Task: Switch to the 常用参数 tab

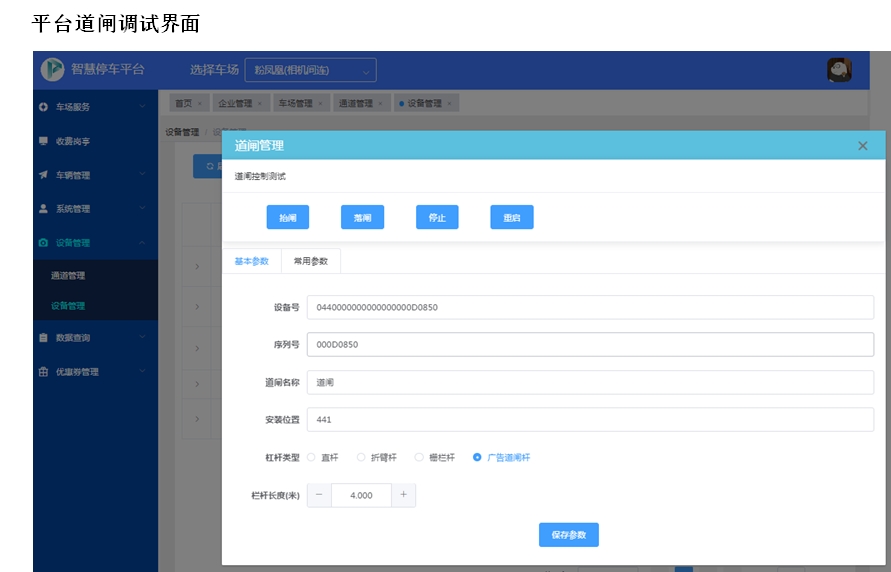Action: pos(311,261)
